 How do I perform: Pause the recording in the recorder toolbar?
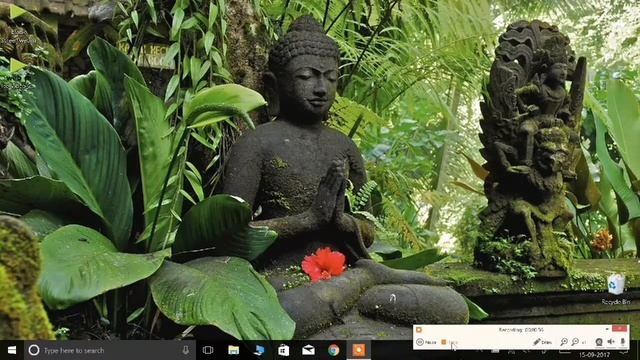(x=426, y=342)
